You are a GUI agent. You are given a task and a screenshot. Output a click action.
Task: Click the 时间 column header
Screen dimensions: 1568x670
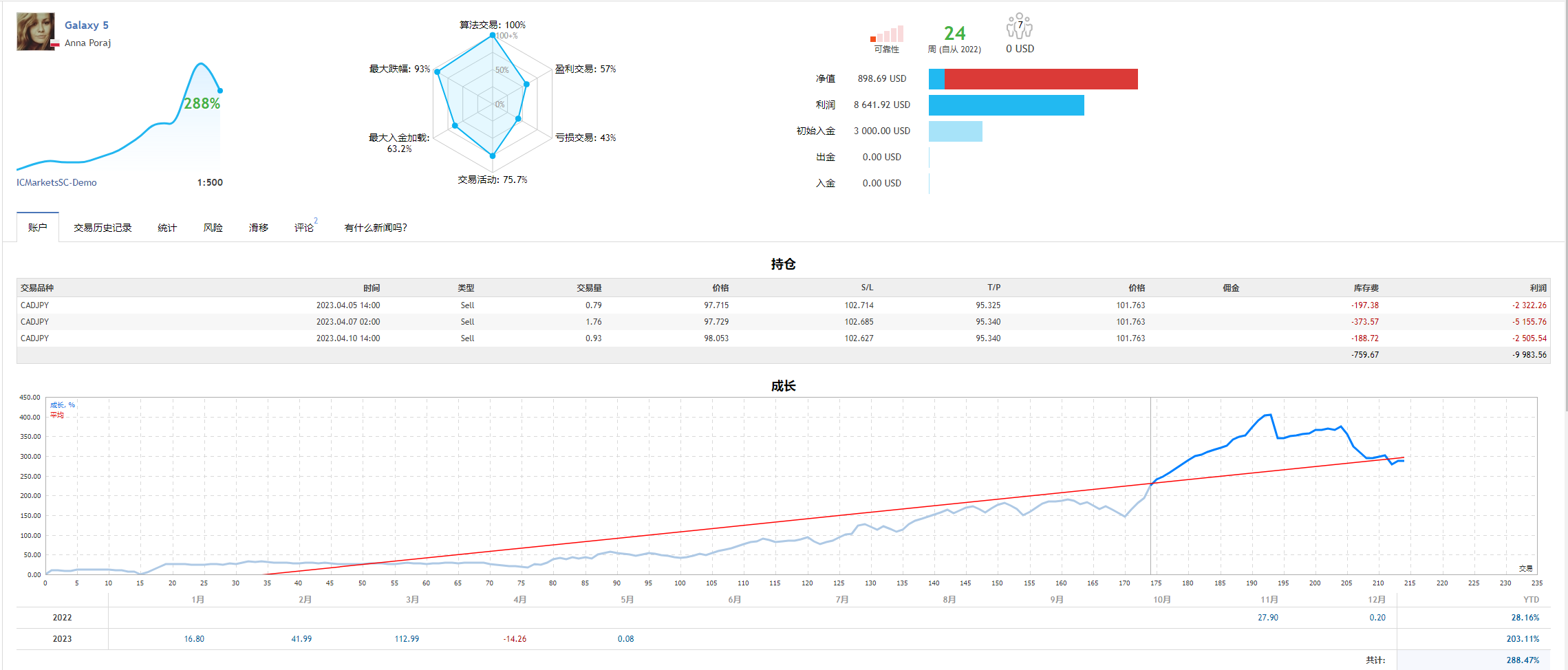coord(372,288)
